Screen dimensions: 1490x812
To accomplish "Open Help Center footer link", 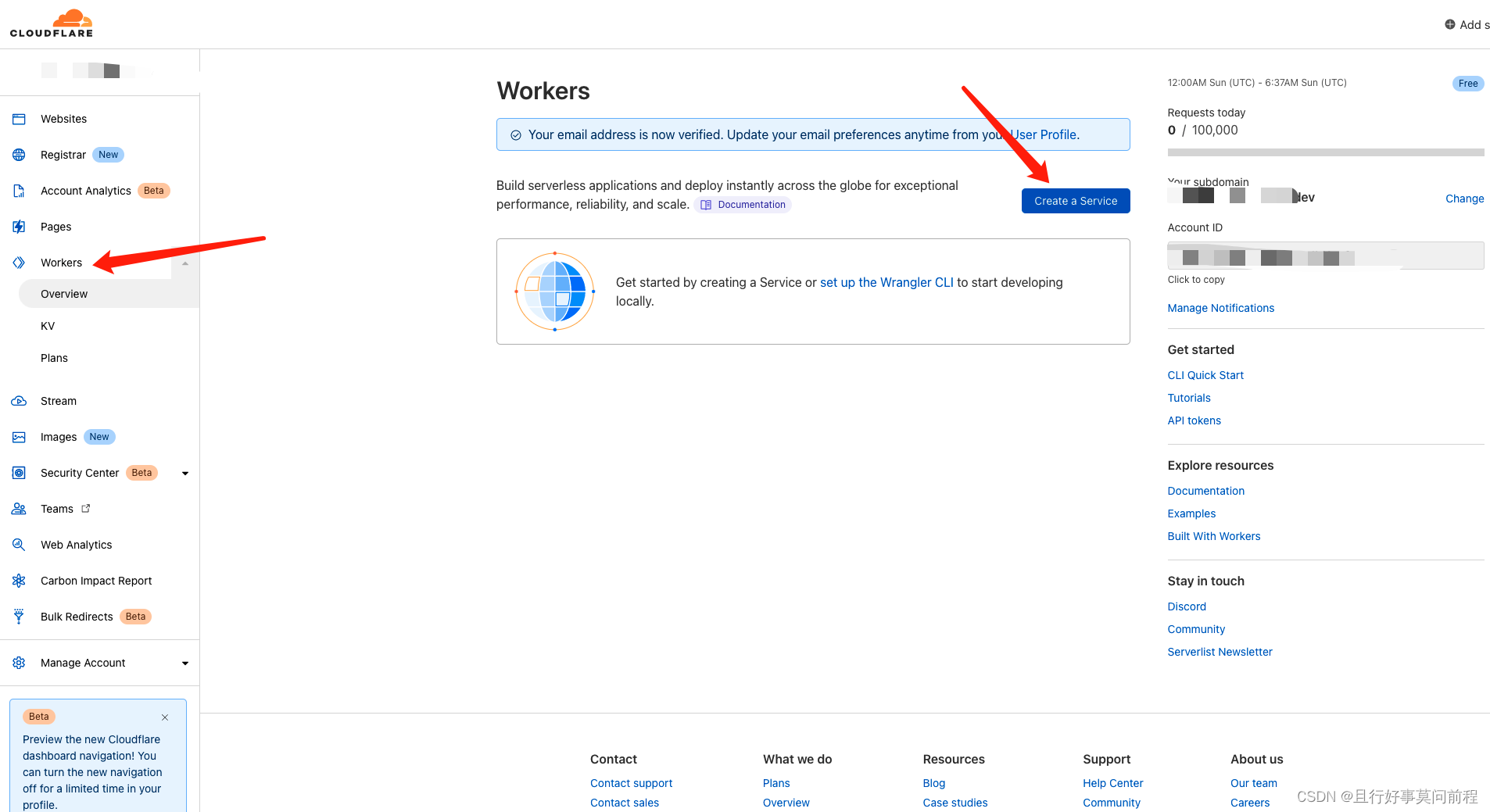I will pos(1112,783).
